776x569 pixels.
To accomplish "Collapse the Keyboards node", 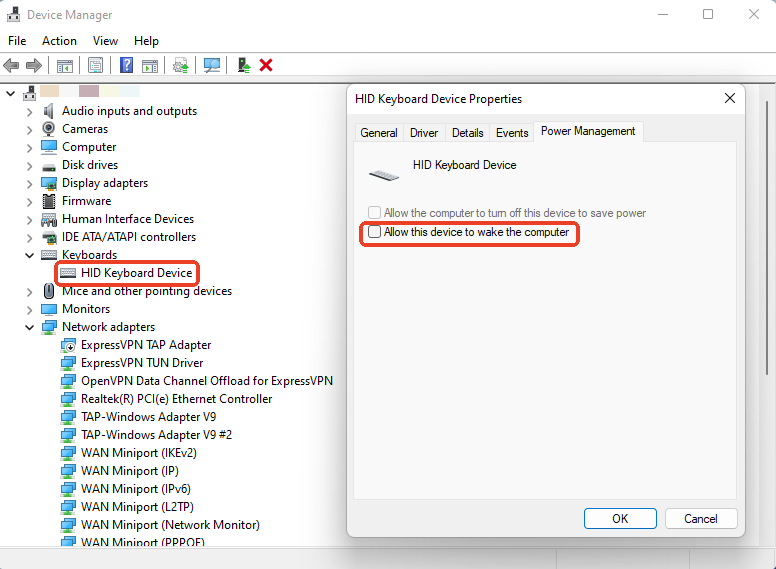I will pos(29,255).
